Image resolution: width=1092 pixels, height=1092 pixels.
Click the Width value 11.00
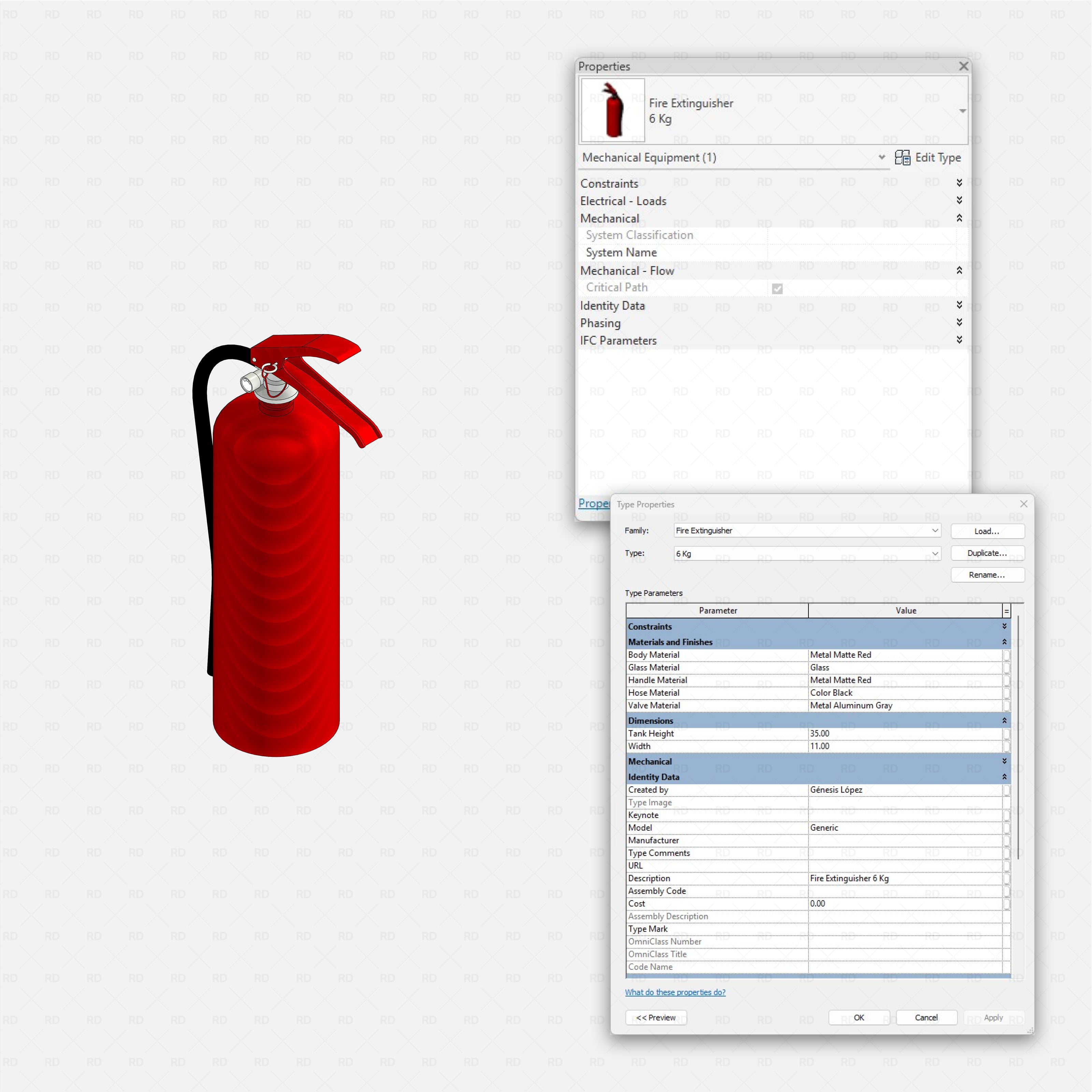point(905,746)
